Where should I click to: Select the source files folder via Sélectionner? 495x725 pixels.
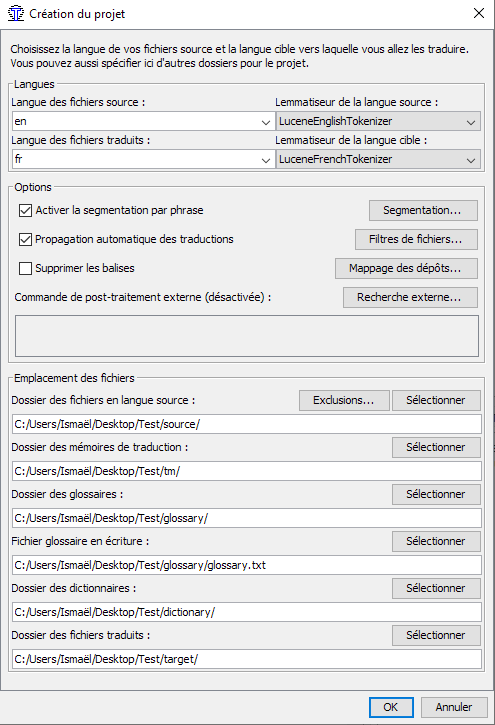(x=436, y=400)
